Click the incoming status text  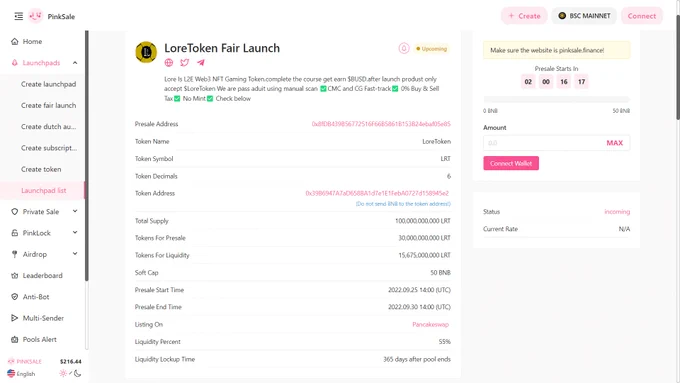point(617,212)
